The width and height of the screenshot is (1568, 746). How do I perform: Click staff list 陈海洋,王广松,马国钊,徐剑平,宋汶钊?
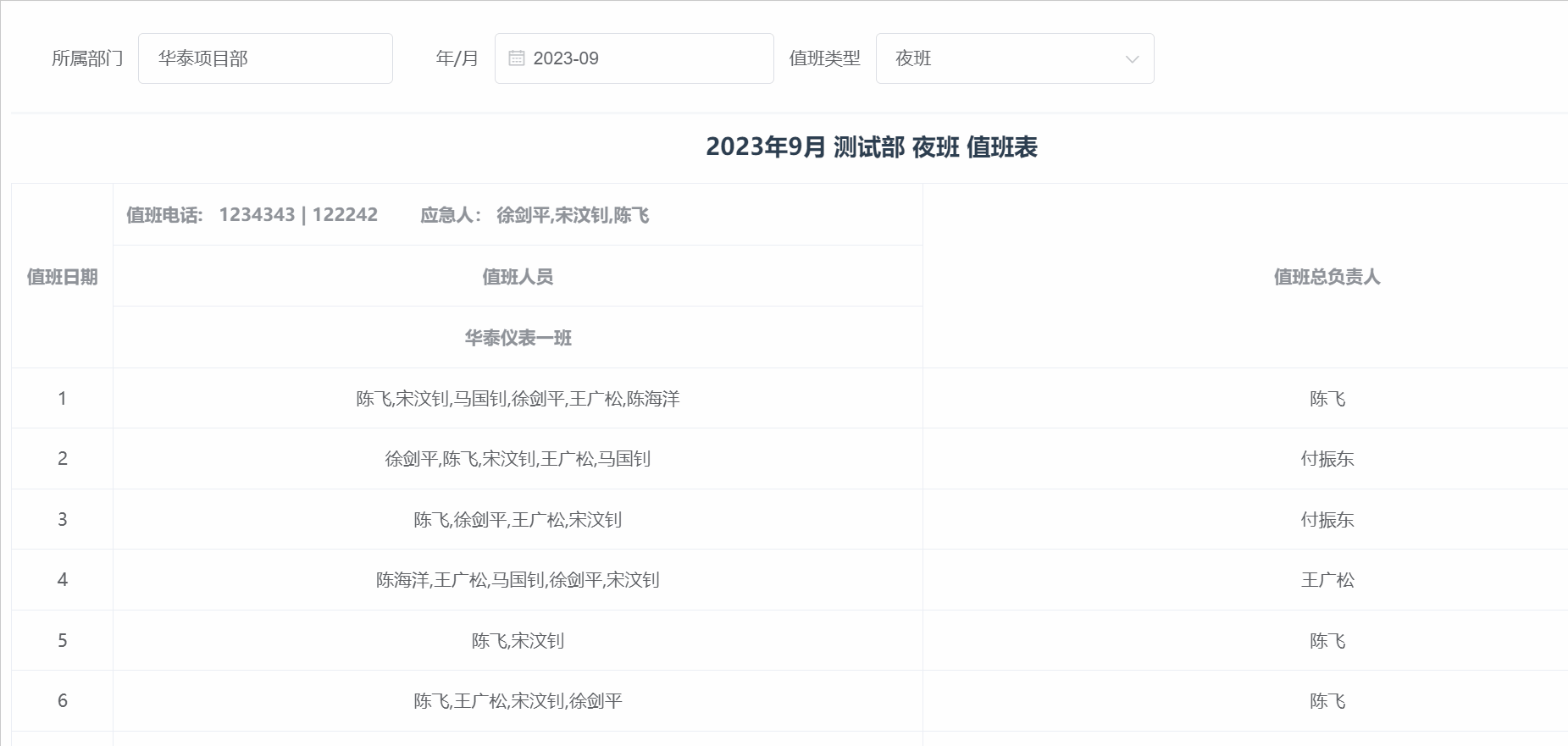point(518,580)
